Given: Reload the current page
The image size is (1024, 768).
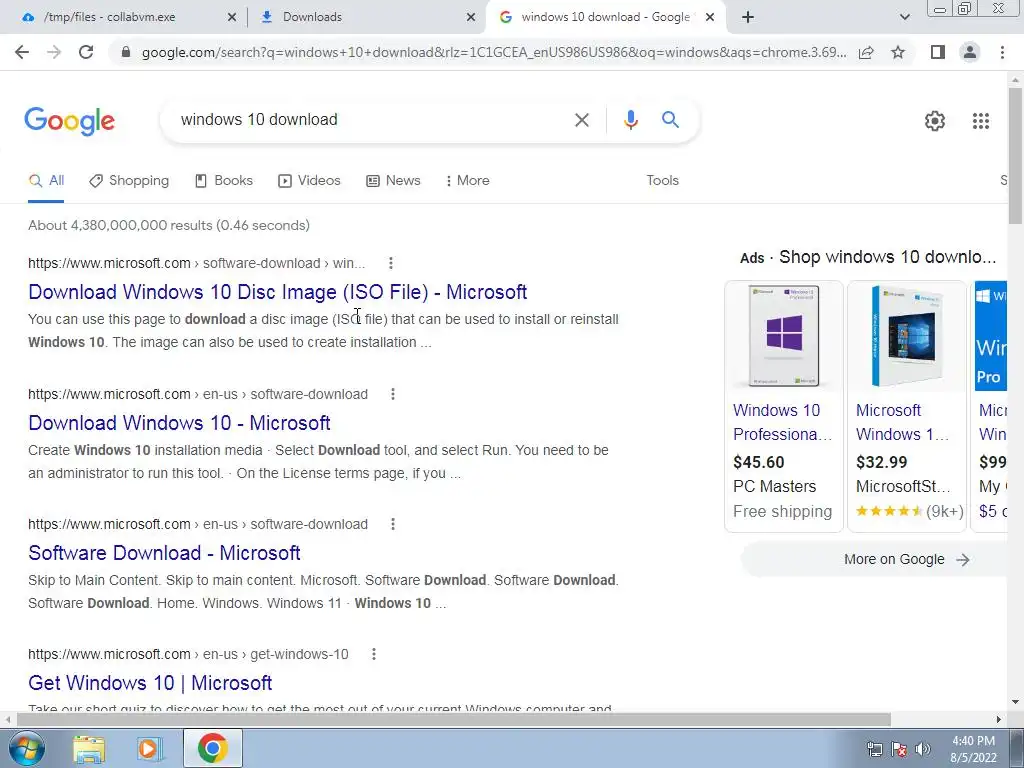Looking at the screenshot, I should 86,52.
